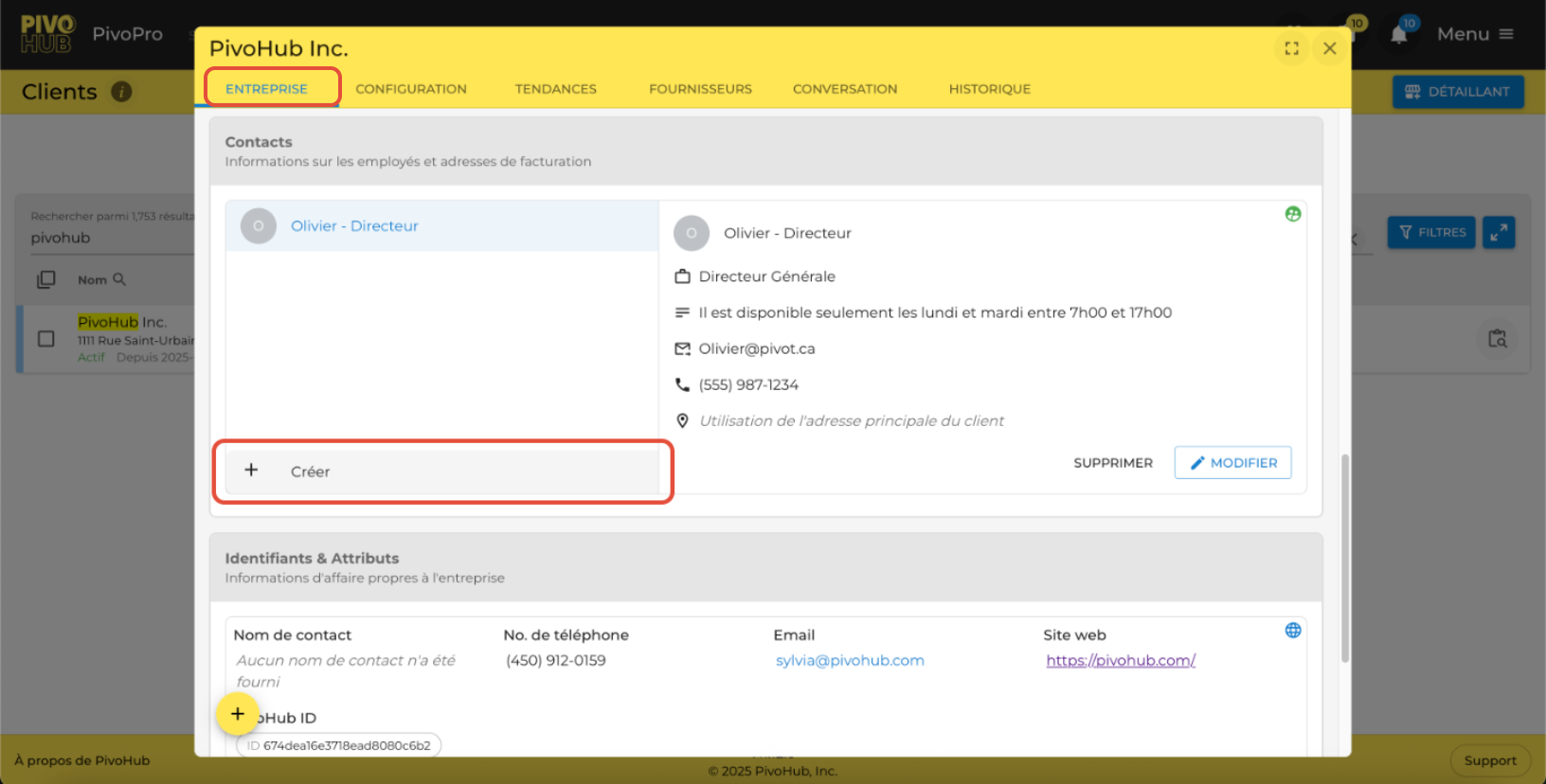Select Olivier - Directeur in contacts list
This screenshot has width=1546, height=784.
point(442,225)
